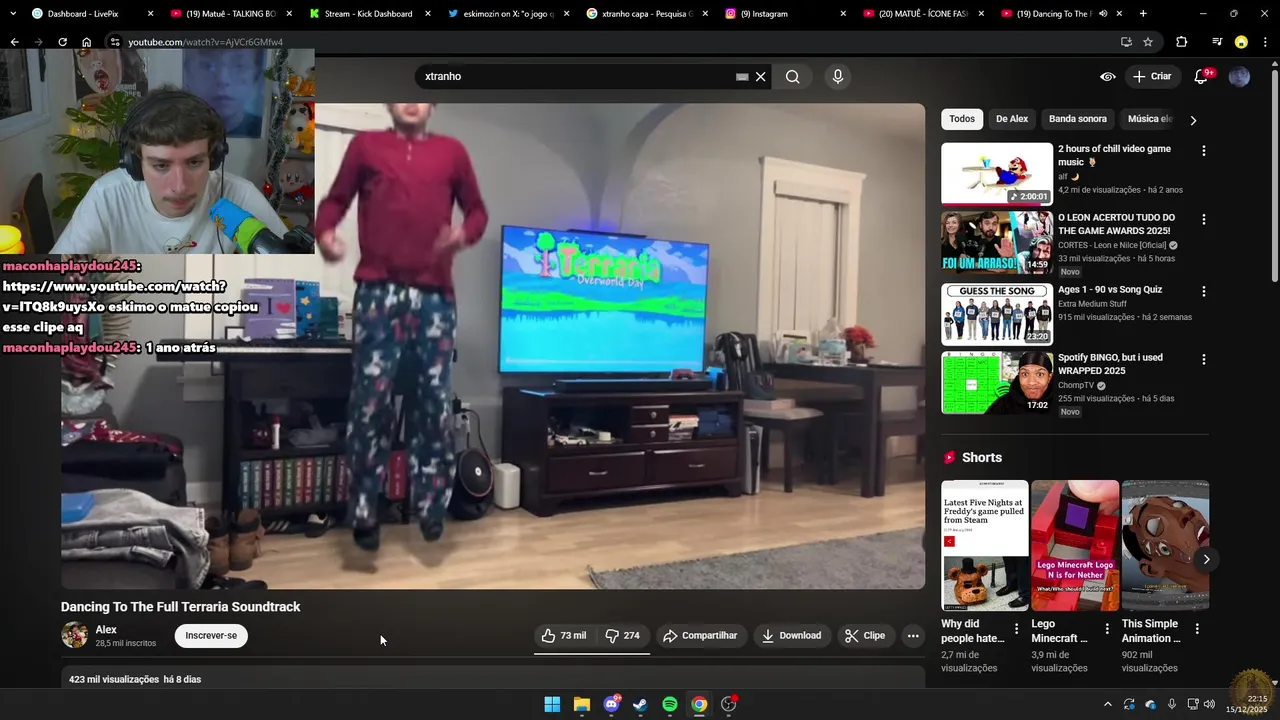
Task: Subscribe with Inscrever-se button
Action: [x=211, y=635]
